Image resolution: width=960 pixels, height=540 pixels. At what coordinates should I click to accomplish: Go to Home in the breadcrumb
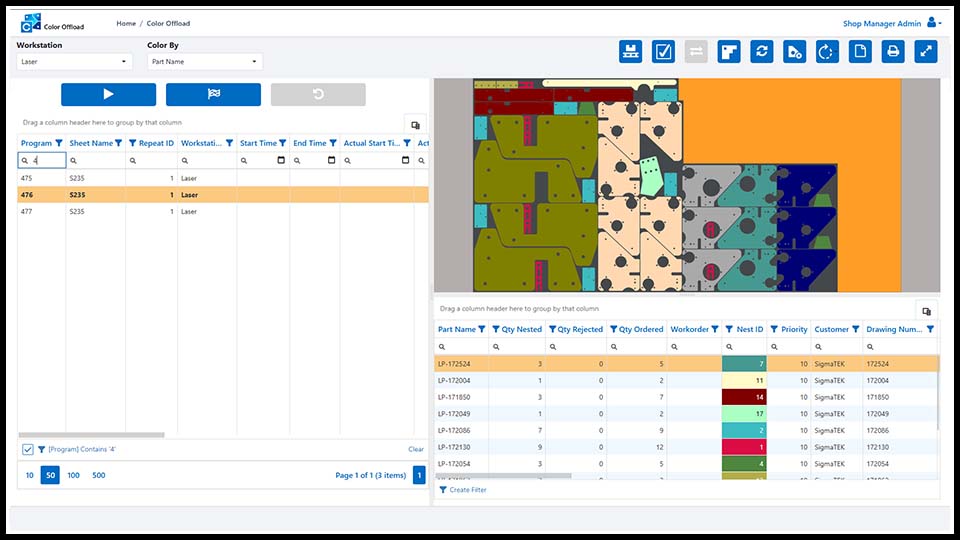point(126,23)
